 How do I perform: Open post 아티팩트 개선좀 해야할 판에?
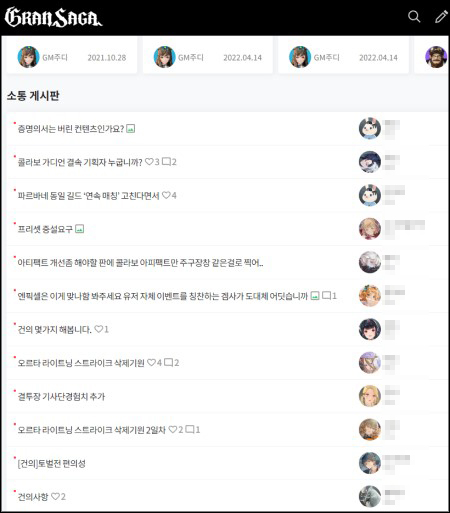(140, 263)
